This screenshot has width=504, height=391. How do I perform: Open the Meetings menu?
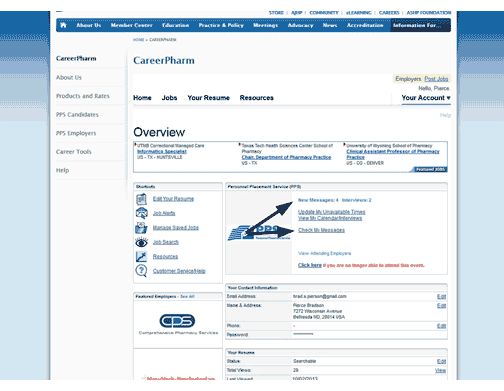[x=265, y=25]
